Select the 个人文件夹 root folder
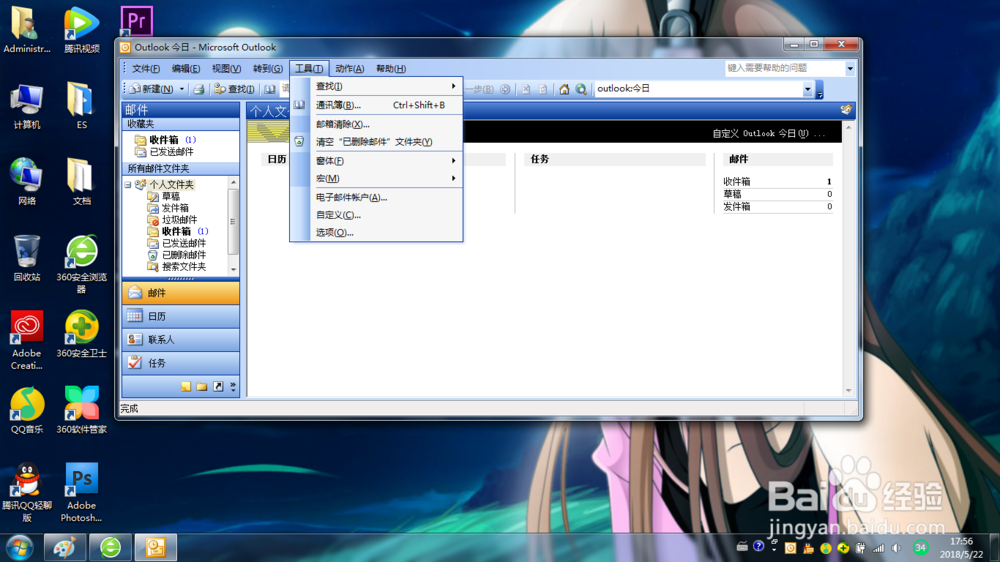 pos(171,184)
